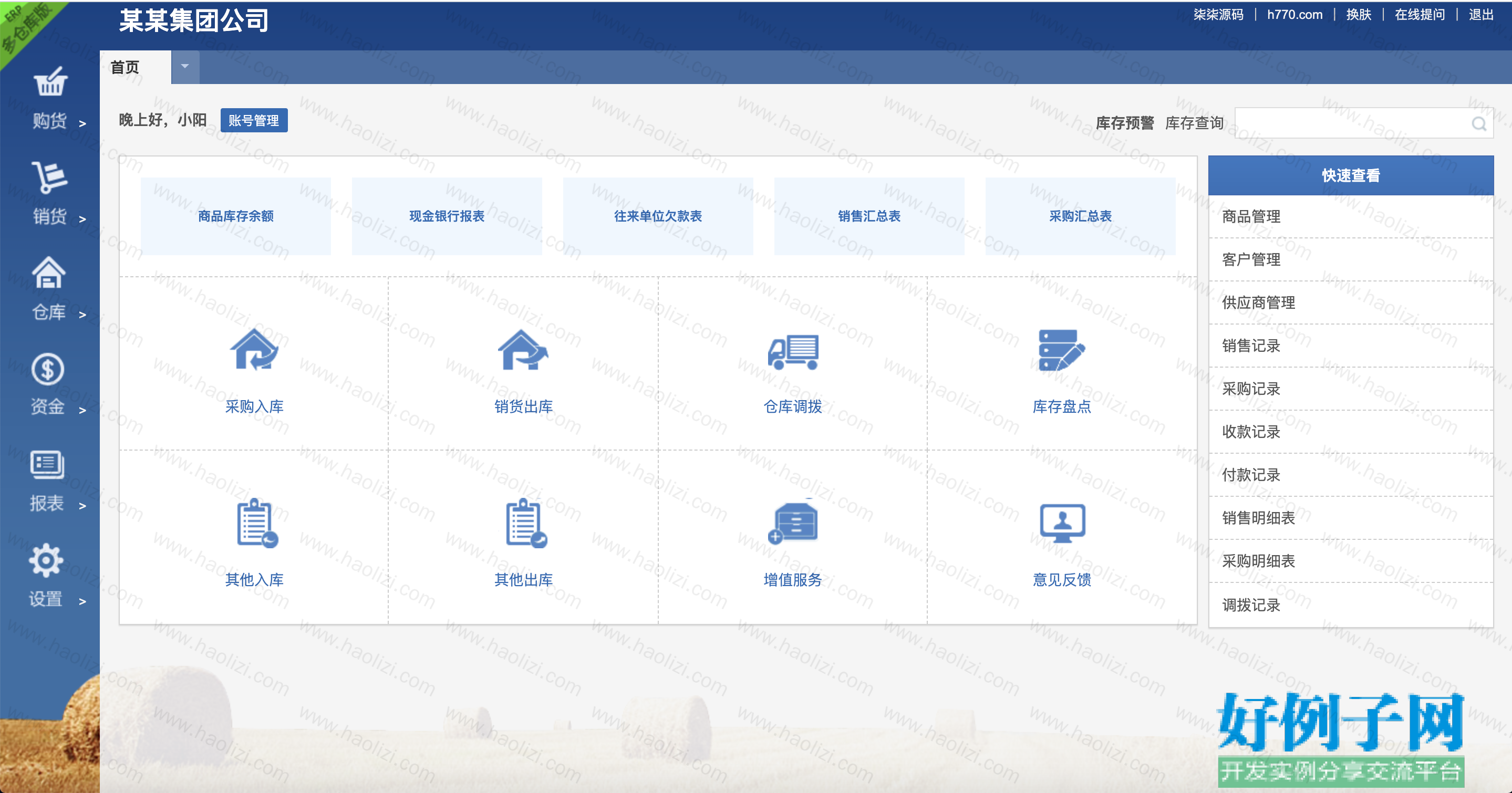The image size is (1512, 793).
Task: Open 付款记录 in quick view
Action: coord(1351,475)
